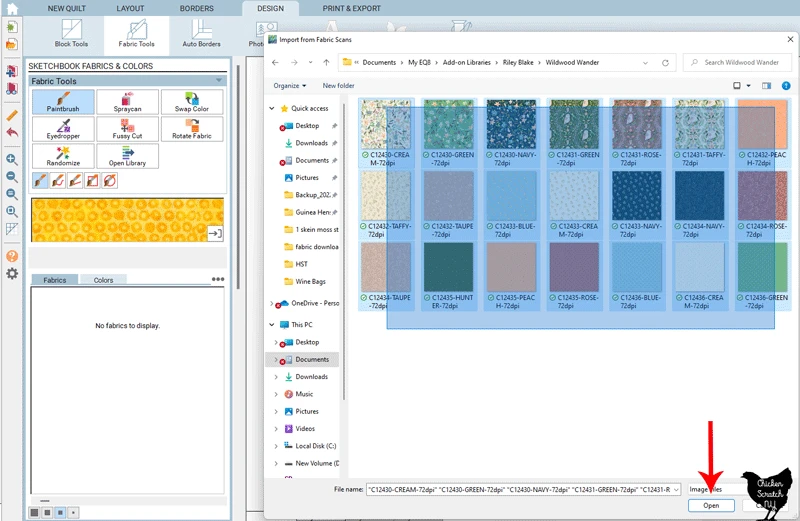This screenshot has height=521, width=800.
Task: Click the back arrow in file dialog
Action: click(276, 62)
